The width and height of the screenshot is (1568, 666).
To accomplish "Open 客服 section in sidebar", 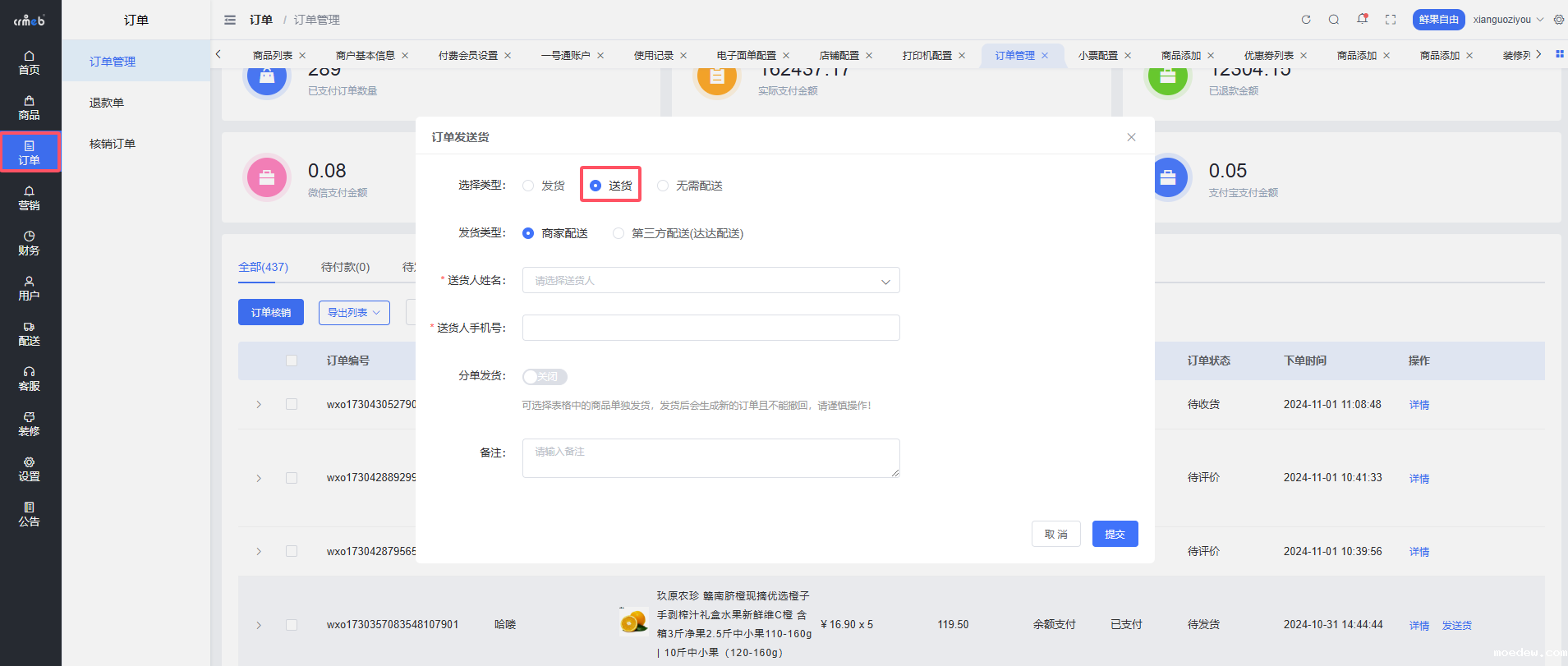I will pos(30,379).
